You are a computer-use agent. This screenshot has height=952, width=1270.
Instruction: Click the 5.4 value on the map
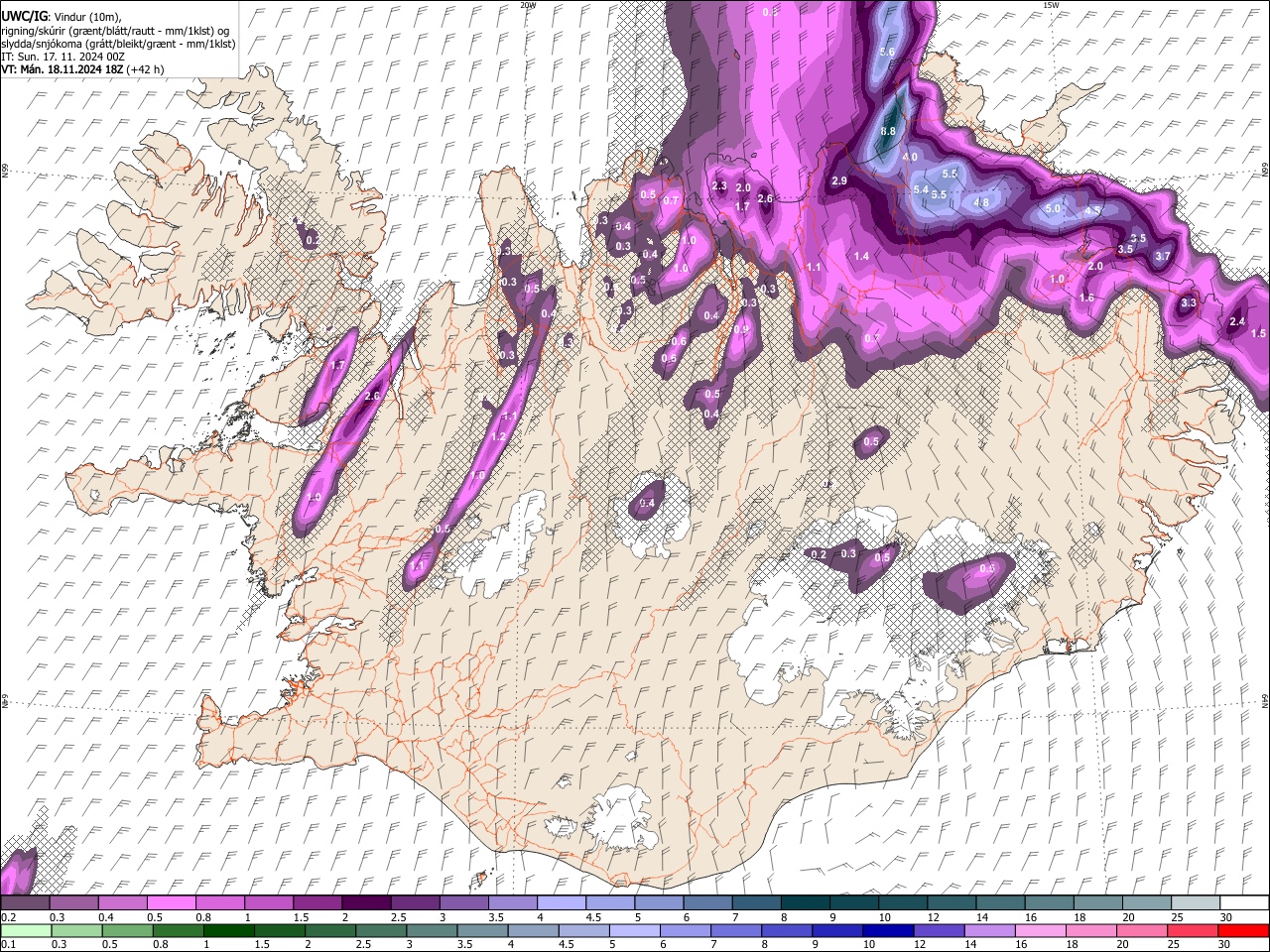click(x=920, y=189)
